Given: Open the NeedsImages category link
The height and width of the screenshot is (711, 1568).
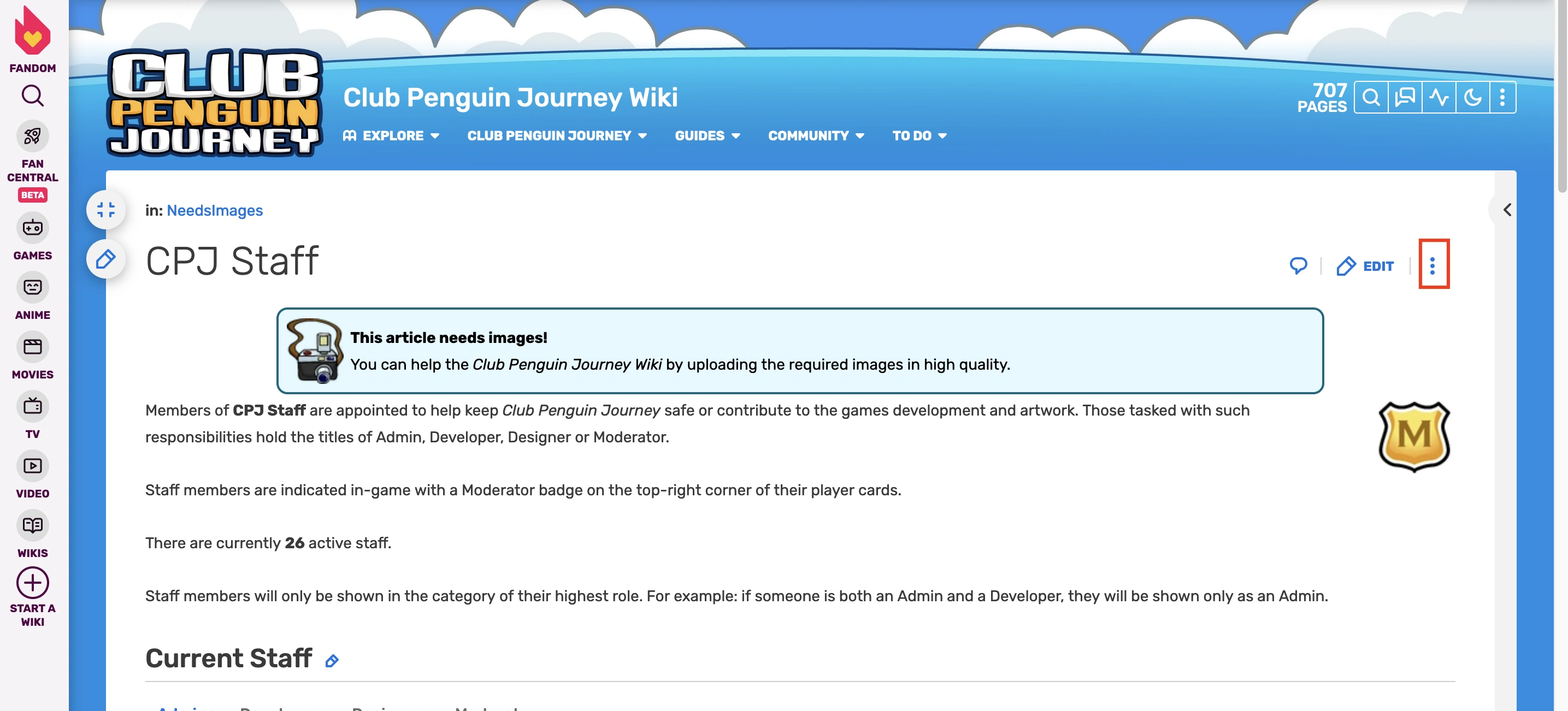Looking at the screenshot, I should (214, 210).
